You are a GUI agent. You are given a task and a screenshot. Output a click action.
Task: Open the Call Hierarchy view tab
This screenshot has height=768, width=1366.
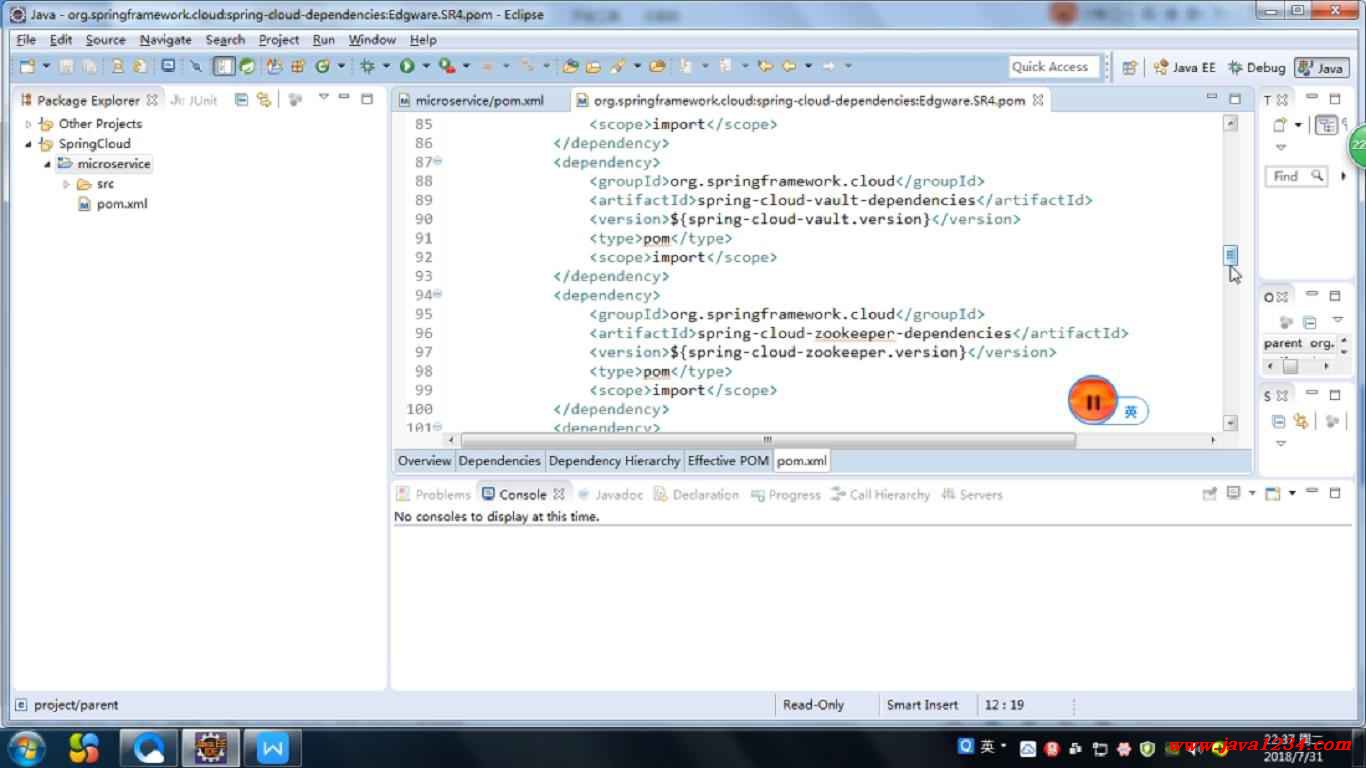pyautogui.click(x=880, y=494)
